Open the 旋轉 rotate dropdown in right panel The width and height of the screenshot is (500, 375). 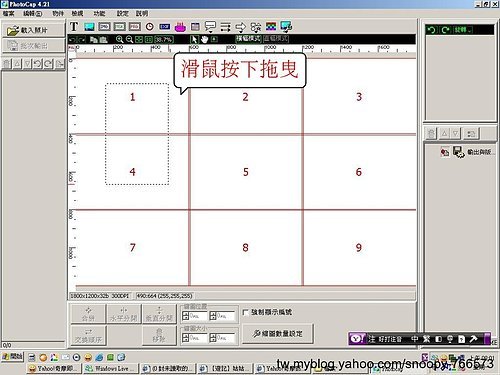click(x=463, y=30)
